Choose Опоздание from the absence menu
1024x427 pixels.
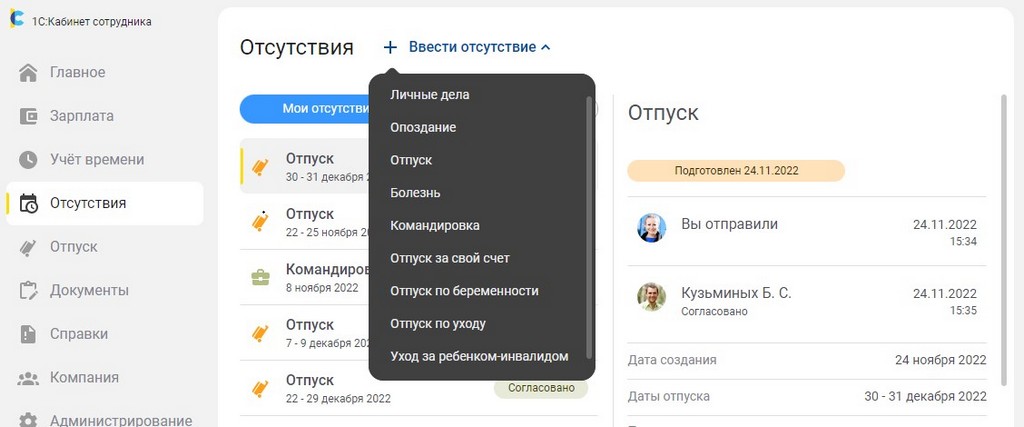pos(423,127)
